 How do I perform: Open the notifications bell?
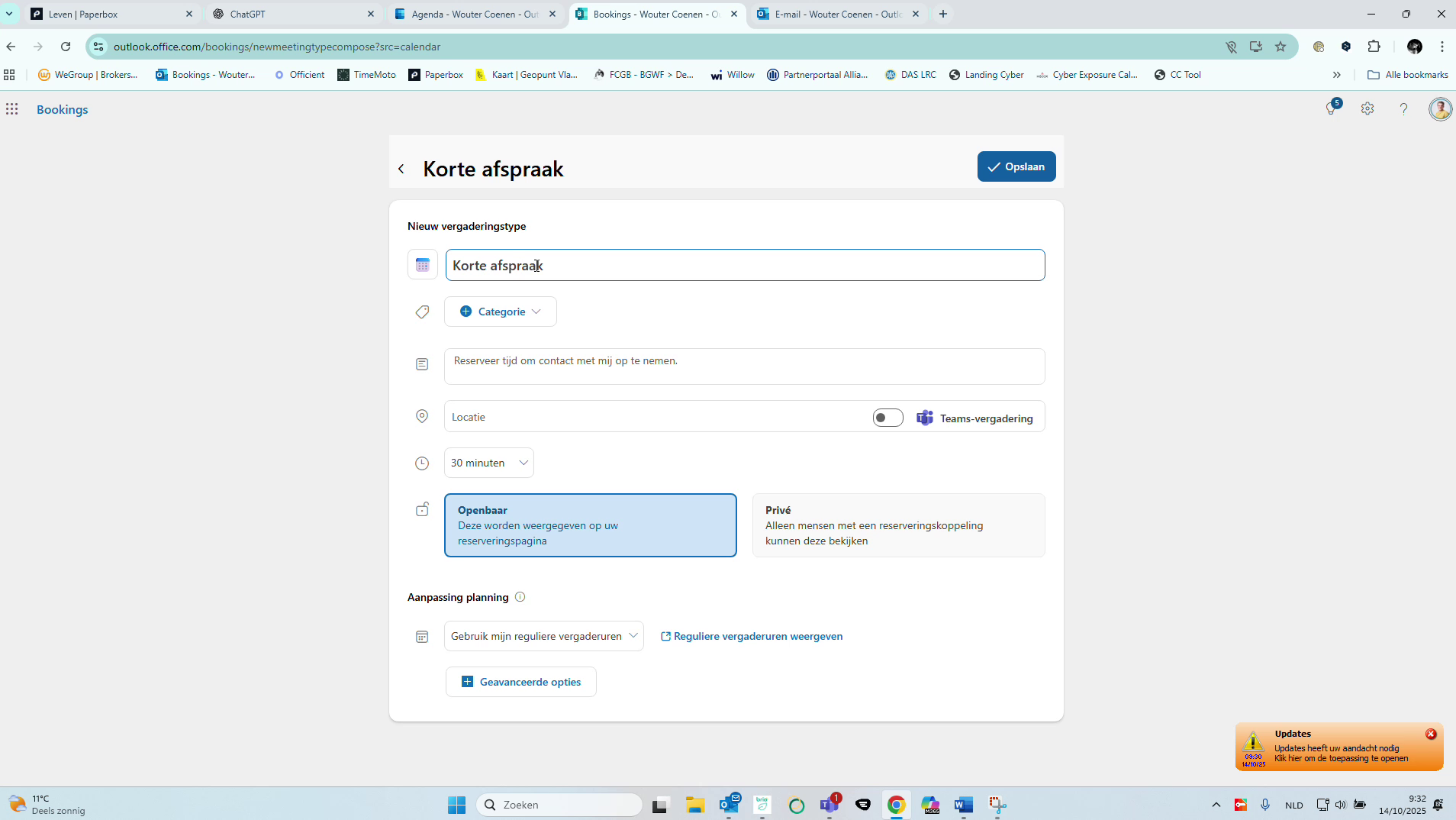[x=1332, y=109]
